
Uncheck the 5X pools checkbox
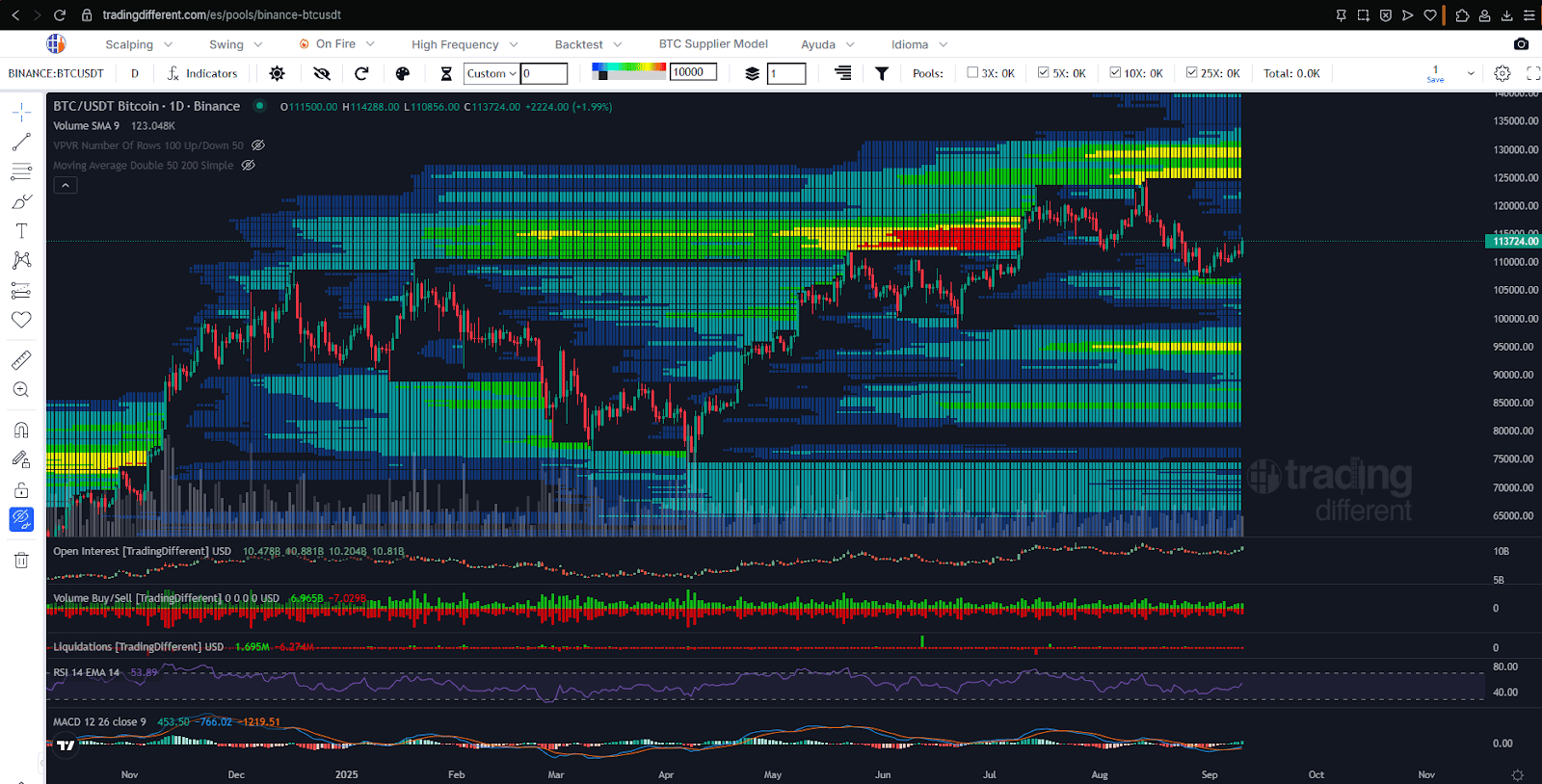pyautogui.click(x=1044, y=72)
